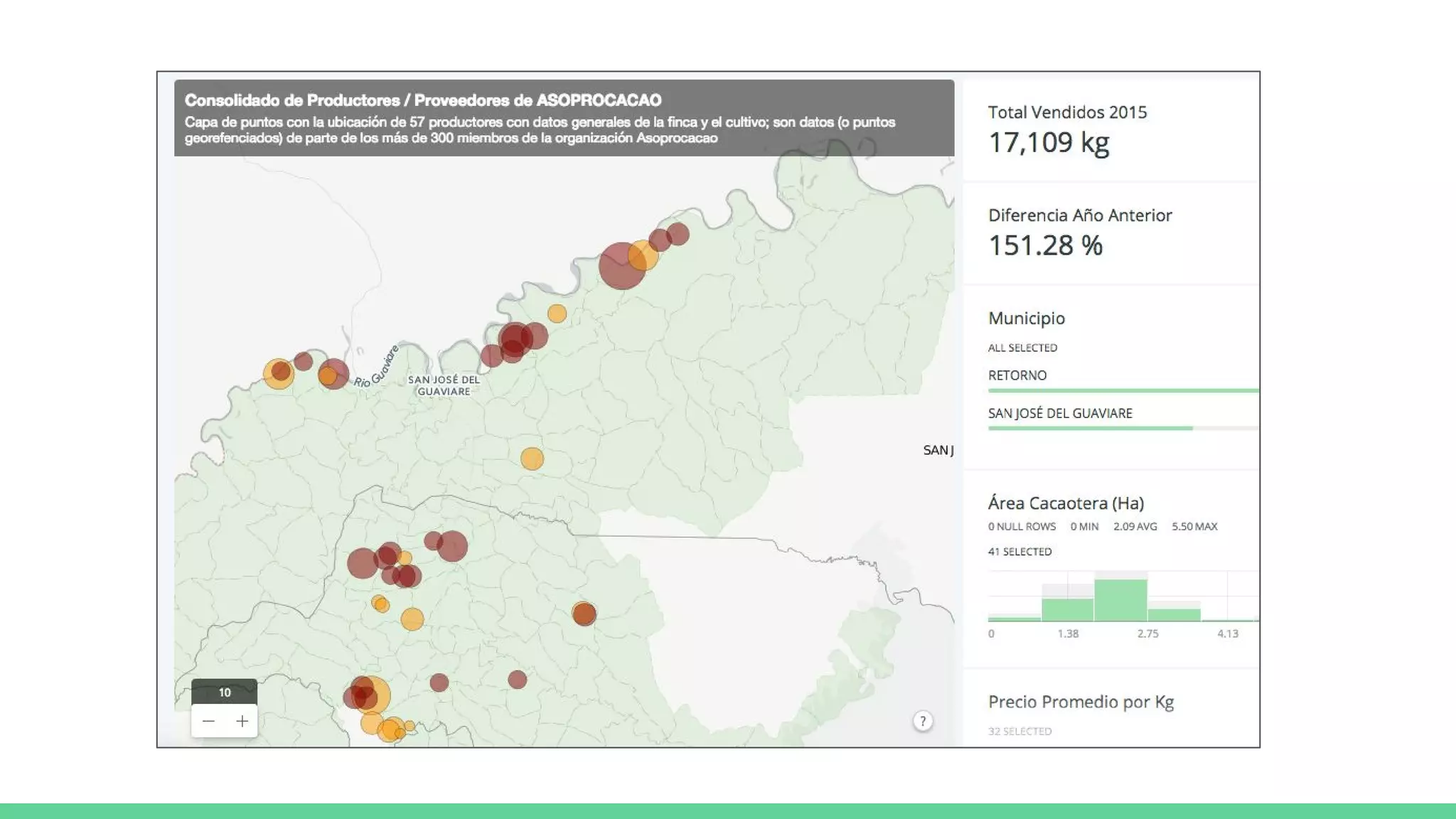Zoom in the map with plus button
Viewport: 1456px width, 819px height.
click(x=242, y=721)
